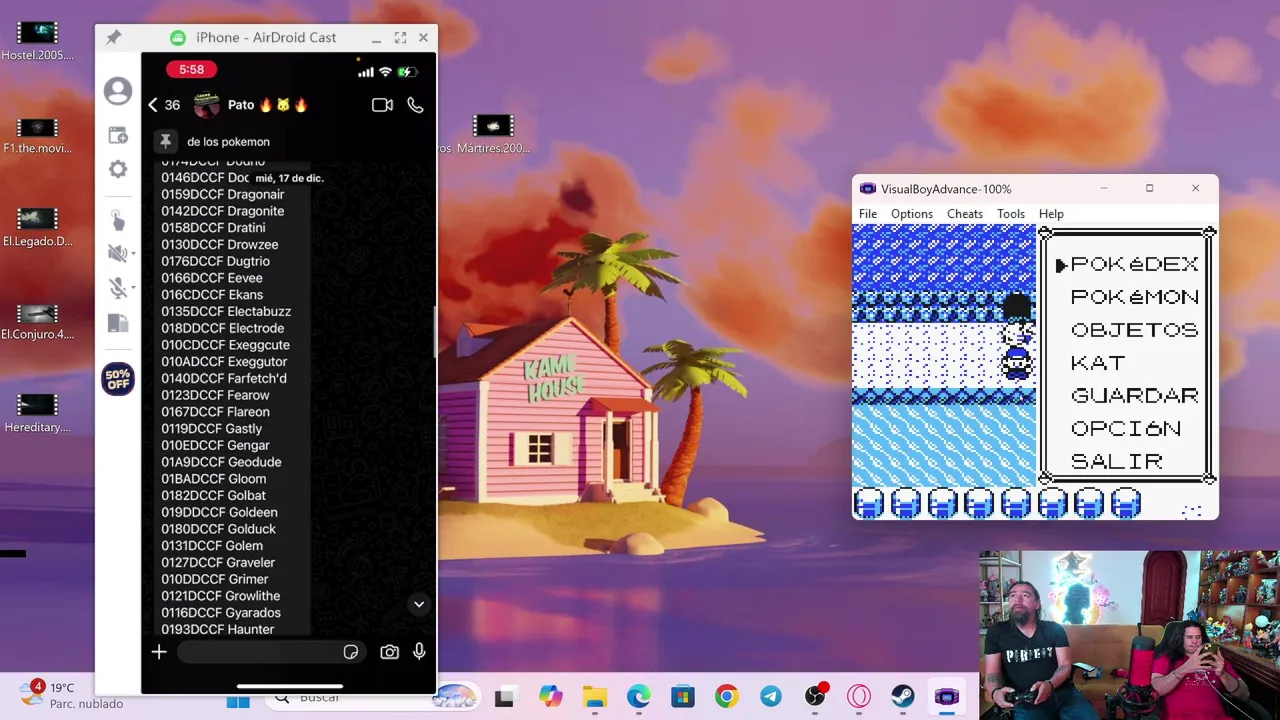The image size is (1280, 720).
Task: Enter fullscreen in AirDroid Cast window
Action: click(400, 38)
